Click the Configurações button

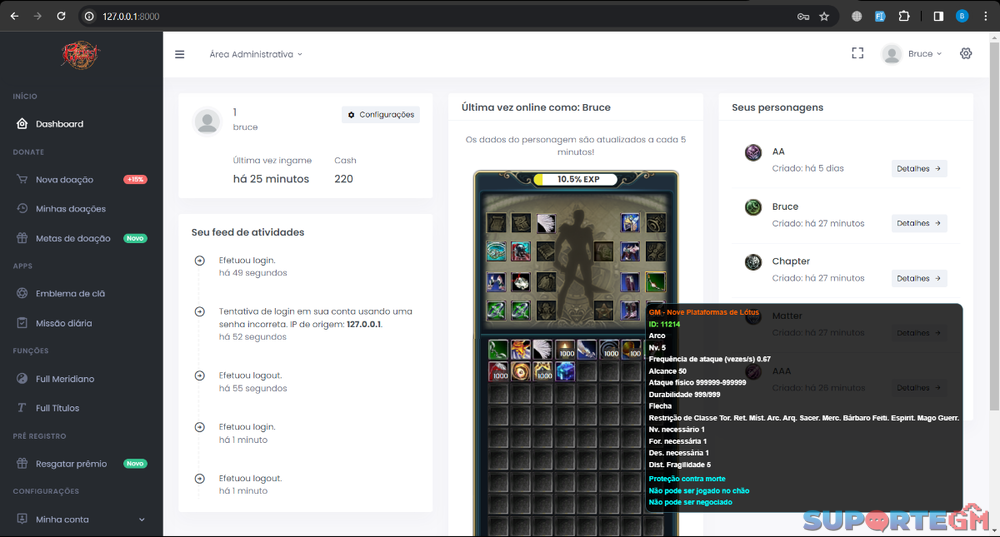pyautogui.click(x=380, y=115)
